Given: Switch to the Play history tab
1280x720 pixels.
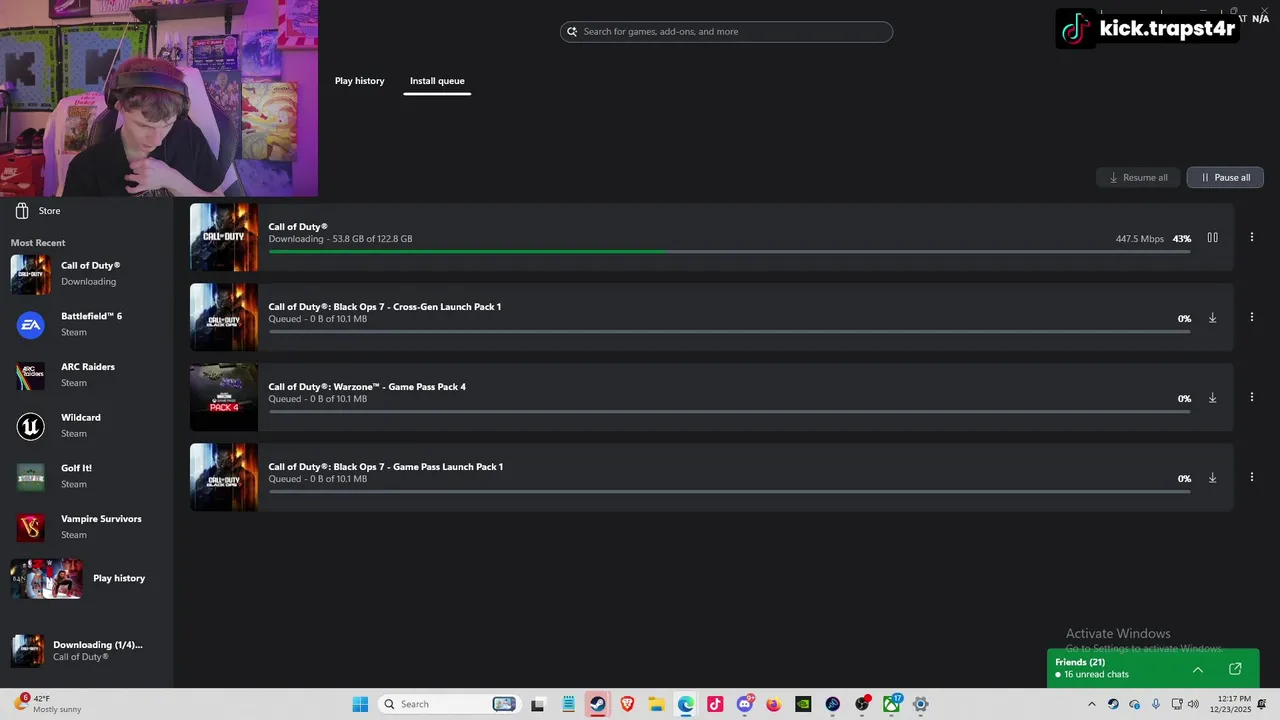Looking at the screenshot, I should click(359, 81).
